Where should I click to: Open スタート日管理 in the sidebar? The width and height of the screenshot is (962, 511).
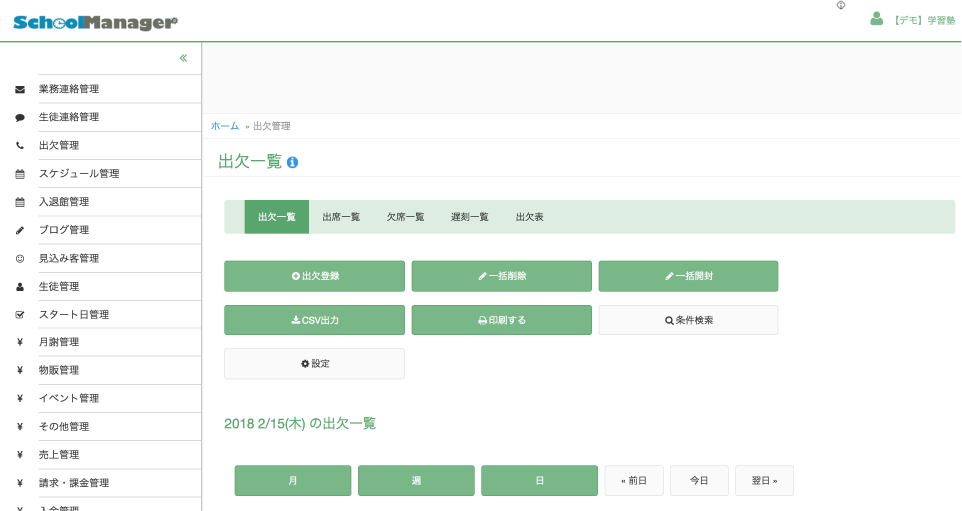pos(74,315)
